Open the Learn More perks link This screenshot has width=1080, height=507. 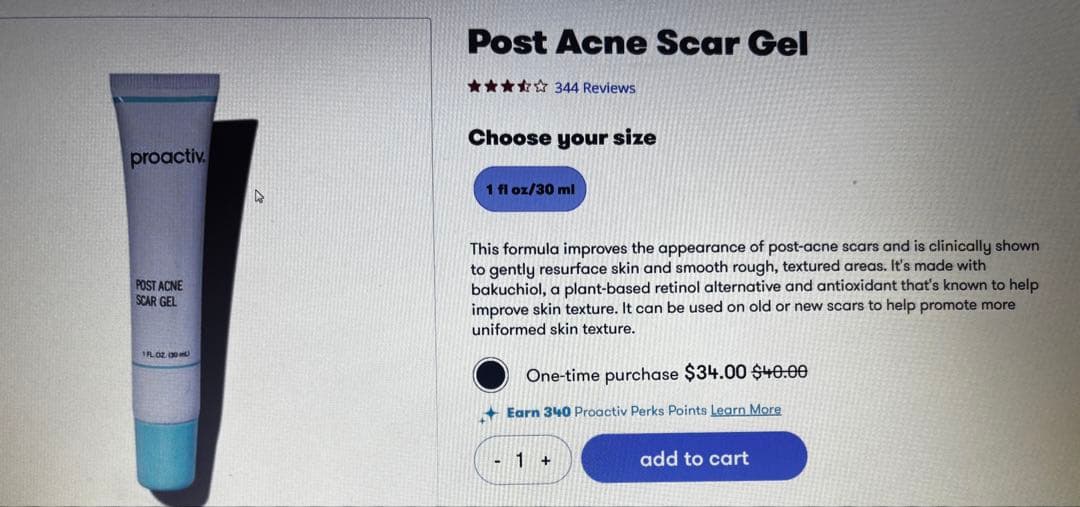[x=745, y=410]
